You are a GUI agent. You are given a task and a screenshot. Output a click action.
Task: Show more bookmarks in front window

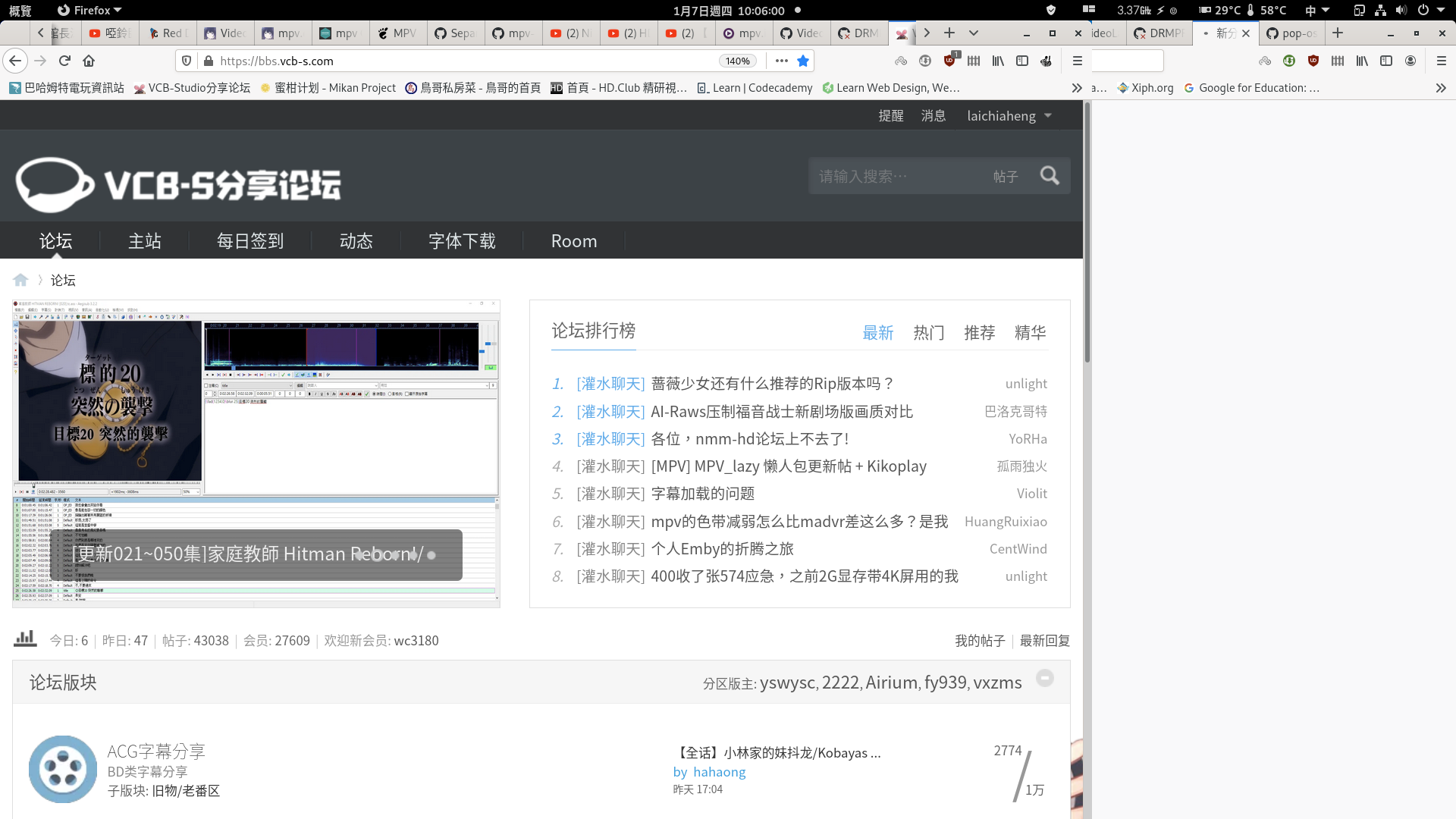click(1077, 88)
